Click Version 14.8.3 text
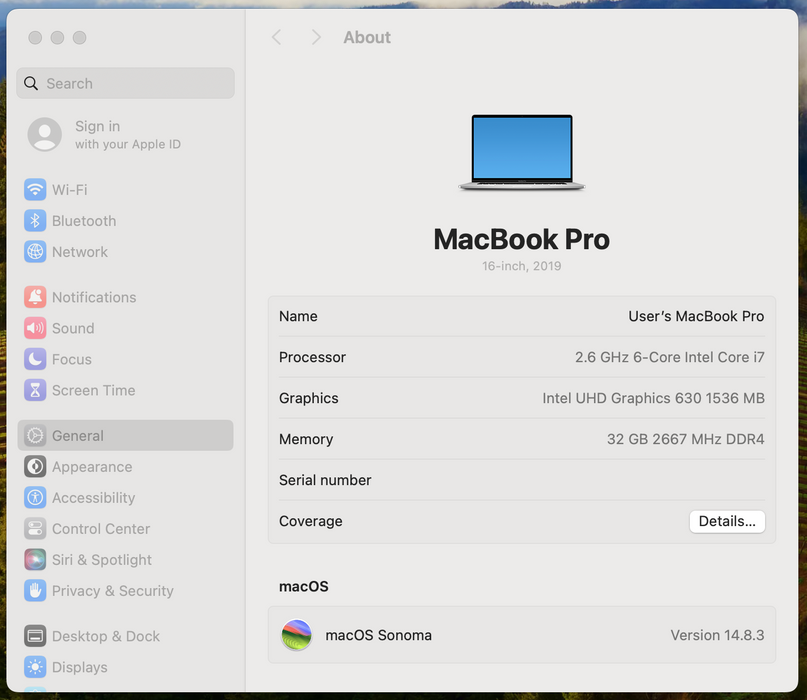 [717, 635]
